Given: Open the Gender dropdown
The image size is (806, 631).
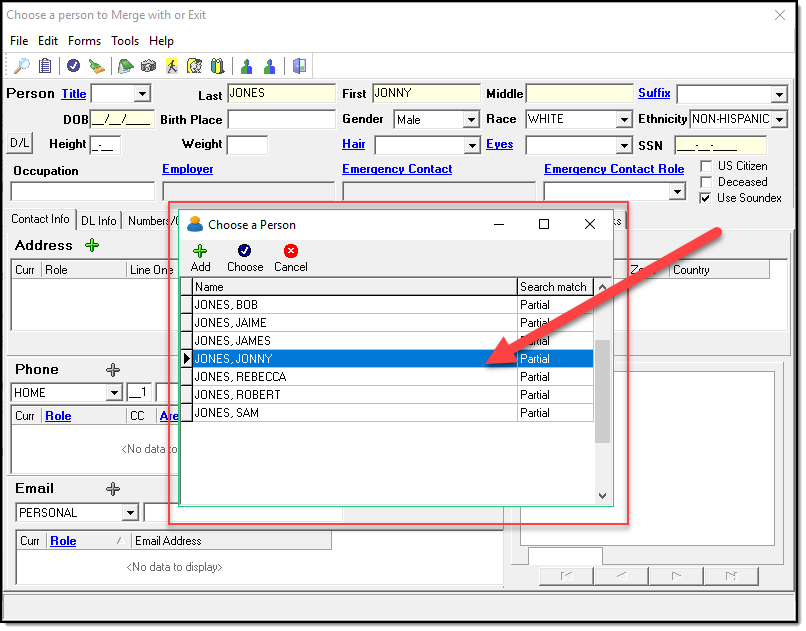Looking at the screenshot, I should coord(471,120).
